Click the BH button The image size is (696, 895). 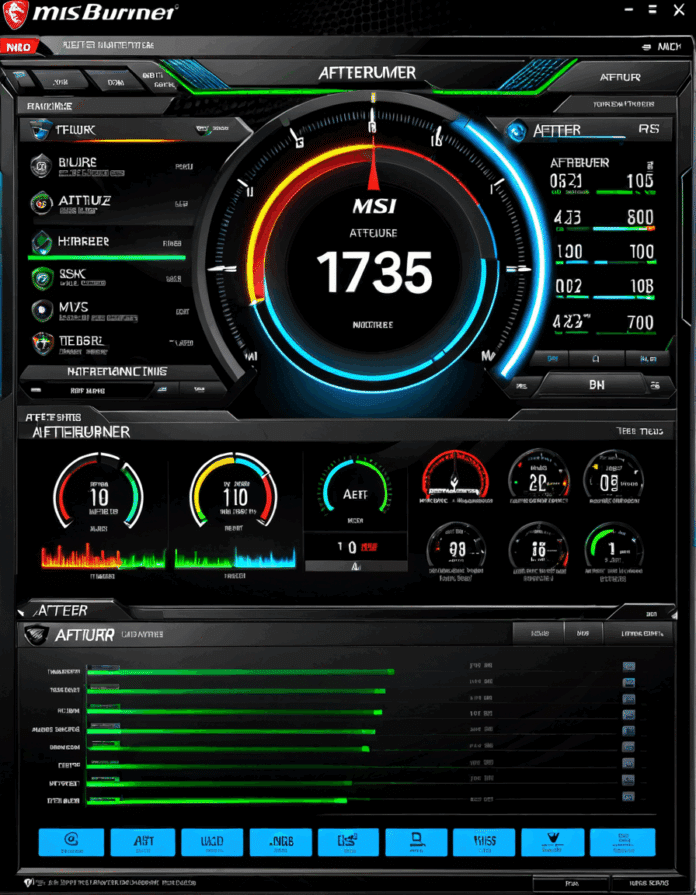point(596,385)
